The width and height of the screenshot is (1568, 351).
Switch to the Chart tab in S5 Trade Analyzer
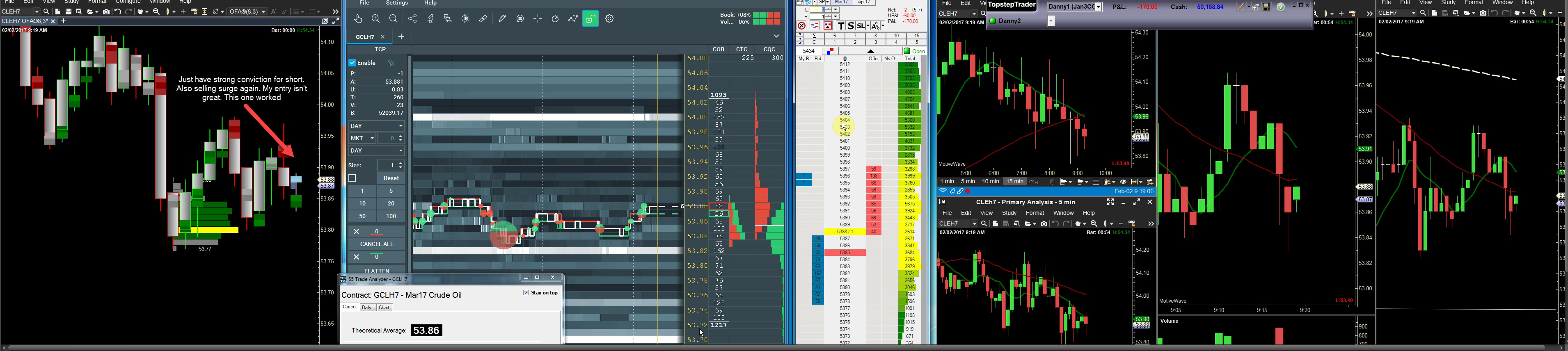(x=385, y=308)
